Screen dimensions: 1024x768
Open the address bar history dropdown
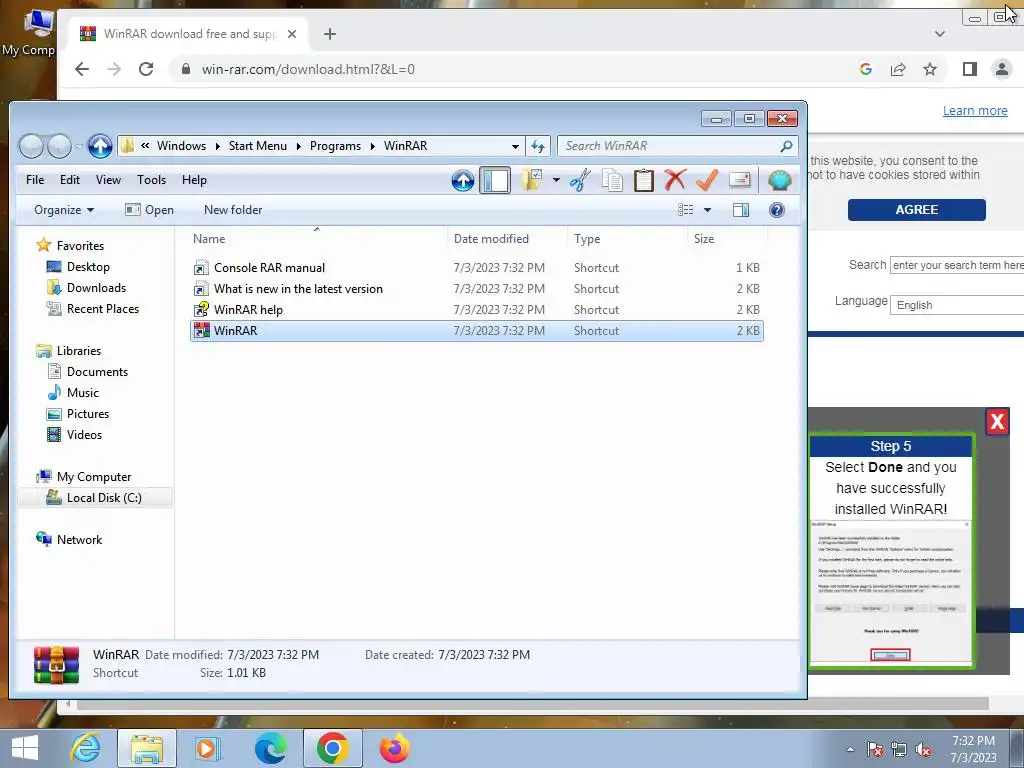pos(515,146)
